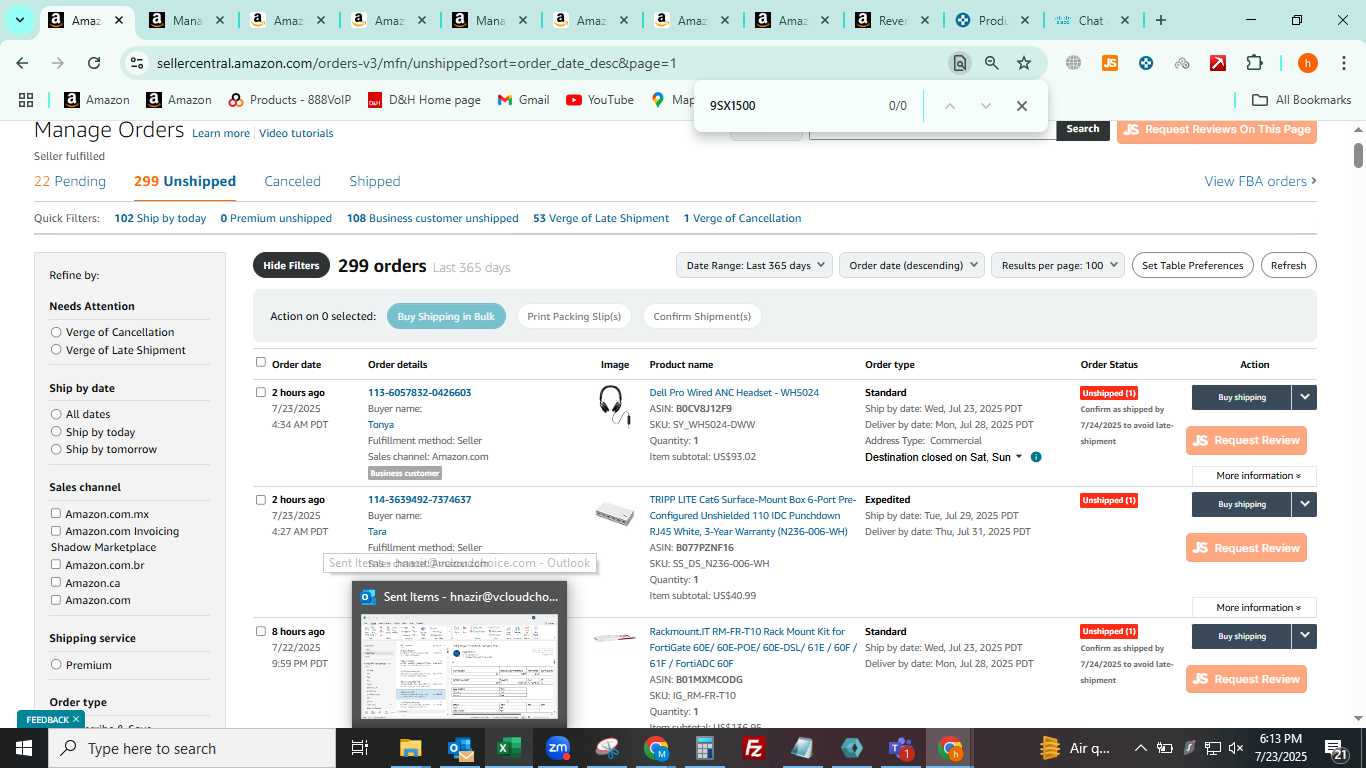
Task: Choose Verge of Late Shipment radio filter
Action: (x=56, y=349)
